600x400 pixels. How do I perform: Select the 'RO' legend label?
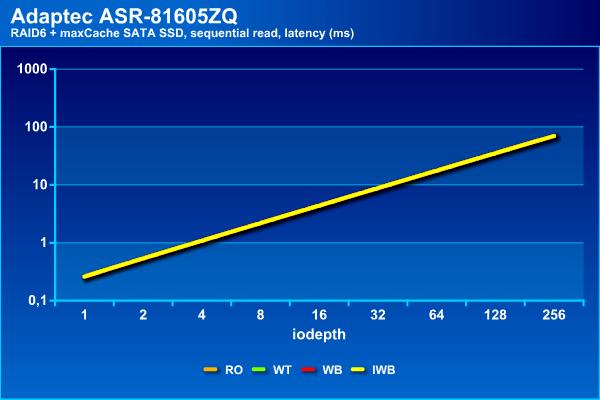pos(234,370)
